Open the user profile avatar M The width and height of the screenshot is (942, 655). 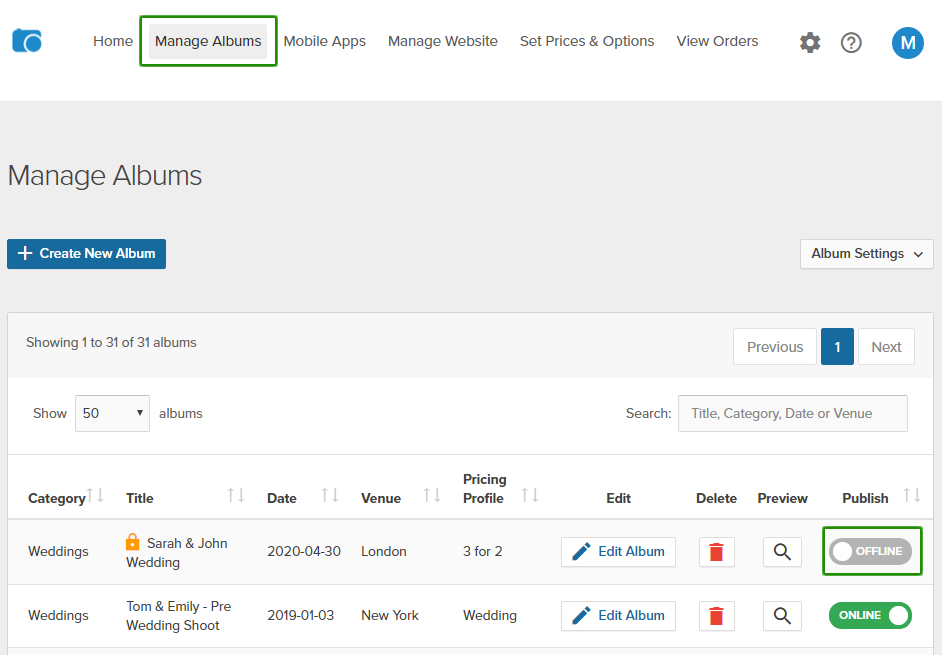(907, 42)
